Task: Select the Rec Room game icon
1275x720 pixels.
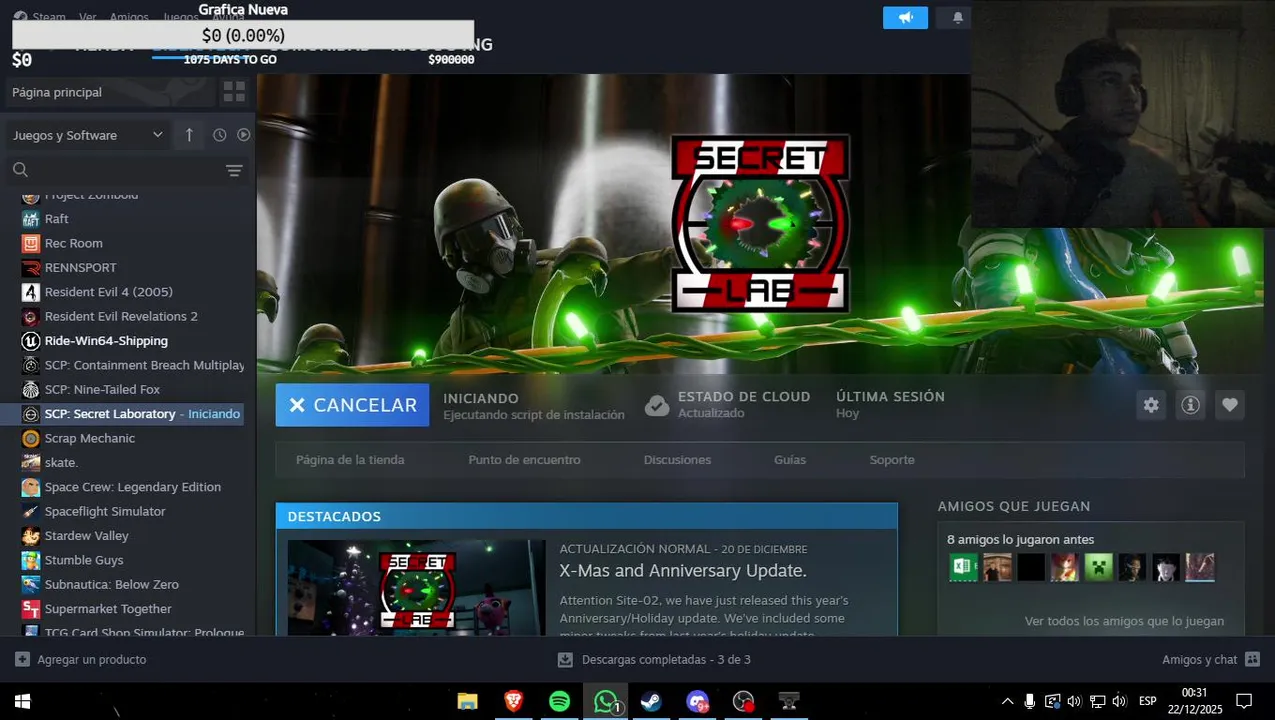Action: point(30,243)
